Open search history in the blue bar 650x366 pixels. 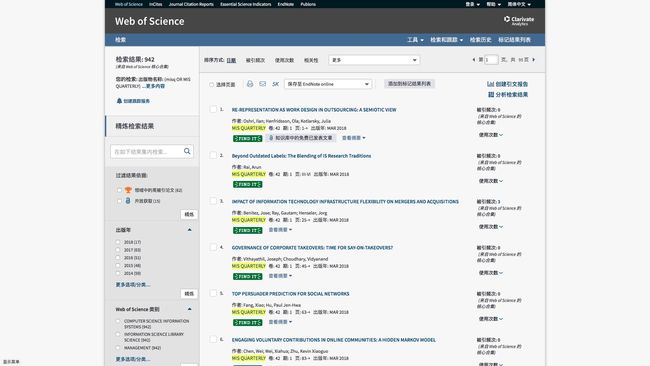(480, 40)
